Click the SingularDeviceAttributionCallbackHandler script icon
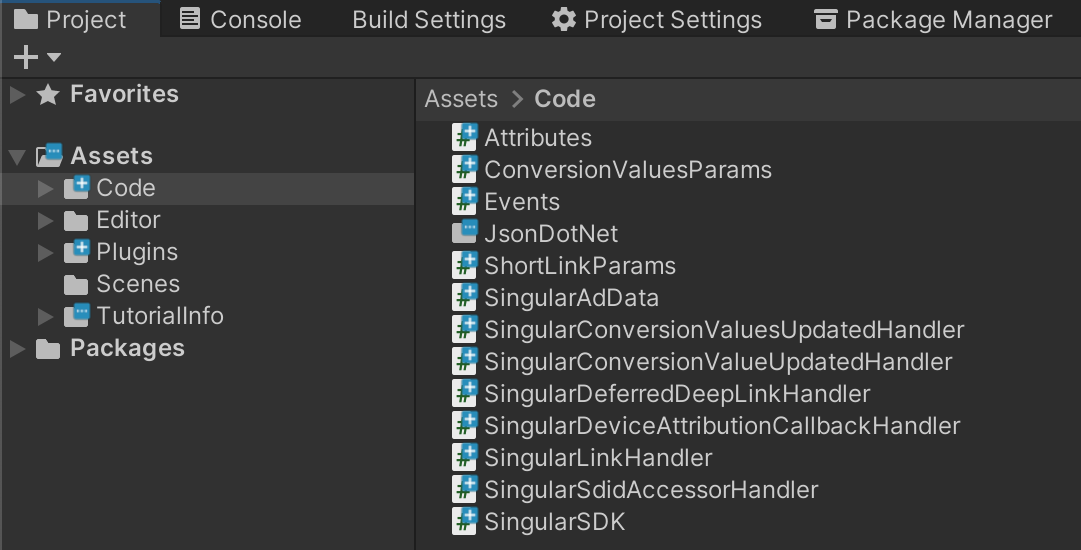The width and height of the screenshot is (1081, 550). tap(465, 425)
